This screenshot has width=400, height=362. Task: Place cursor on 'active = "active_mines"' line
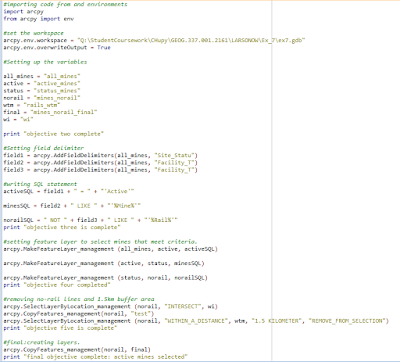[42, 84]
